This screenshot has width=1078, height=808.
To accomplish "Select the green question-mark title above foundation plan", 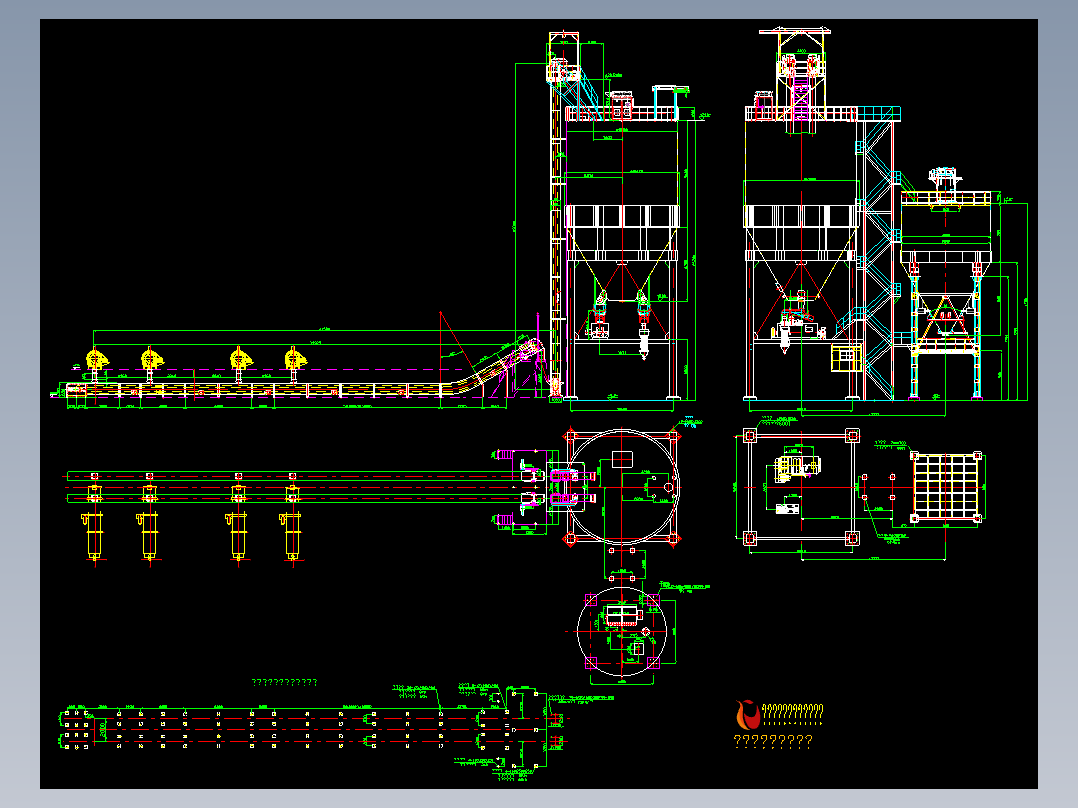I will coord(285,682).
